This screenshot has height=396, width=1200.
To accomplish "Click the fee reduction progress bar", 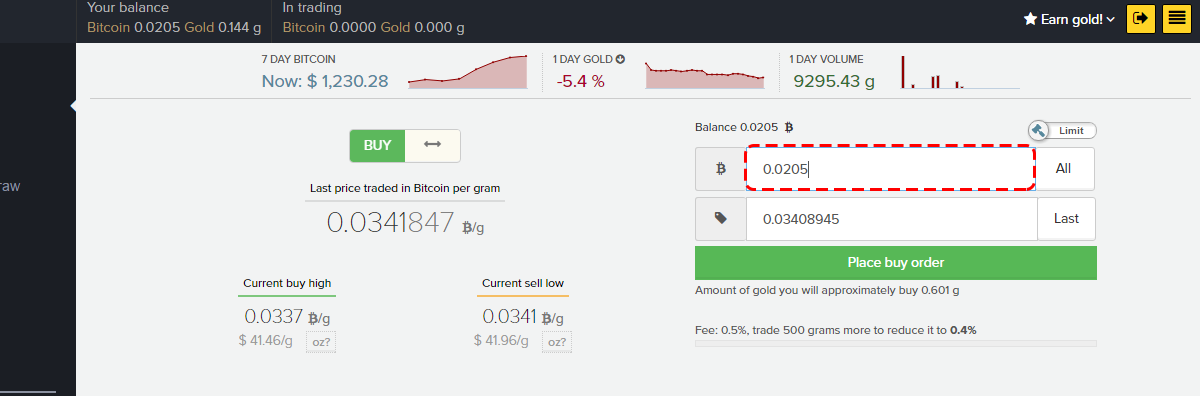I will coord(896,343).
